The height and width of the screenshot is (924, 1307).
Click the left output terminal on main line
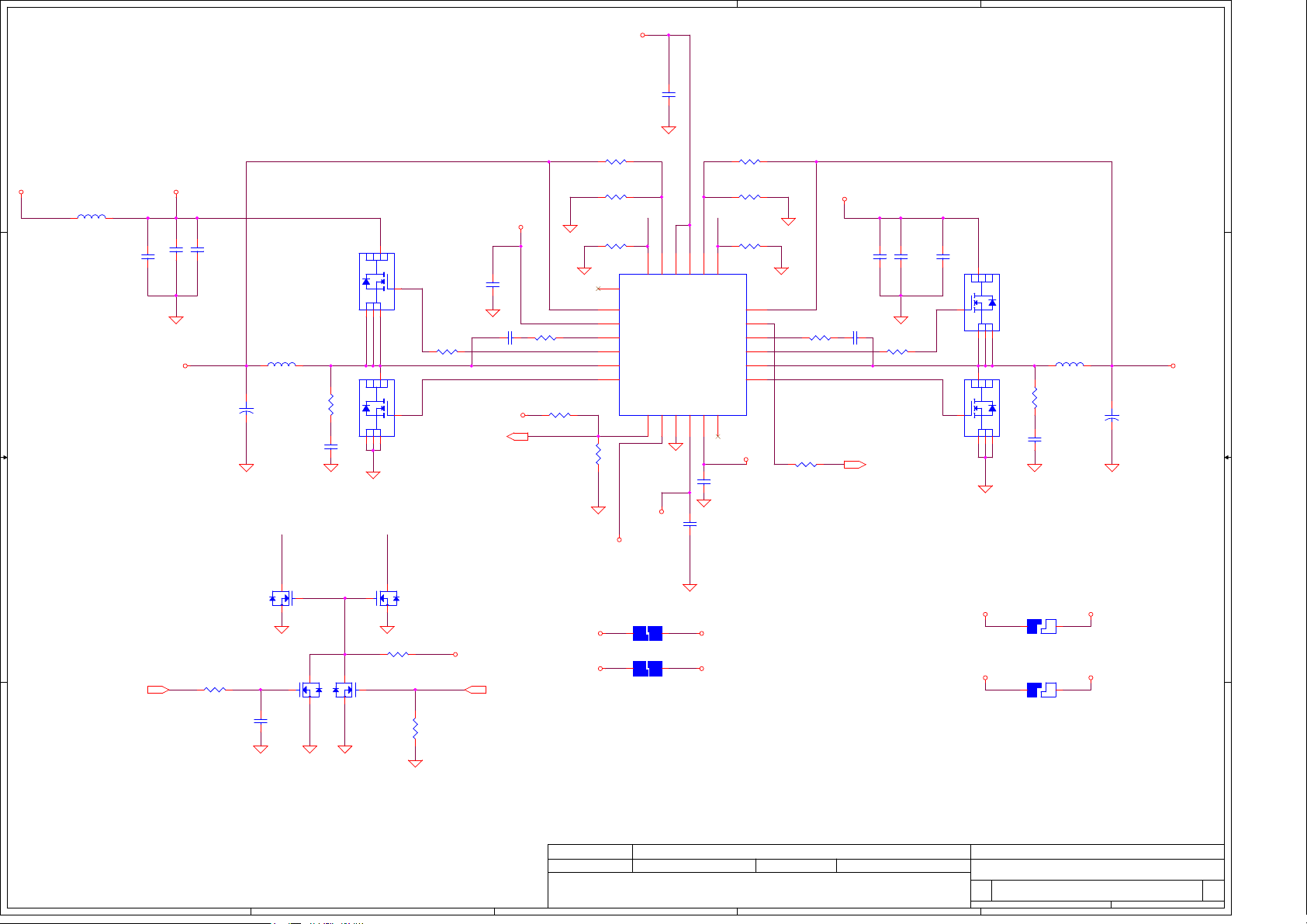click(x=185, y=365)
